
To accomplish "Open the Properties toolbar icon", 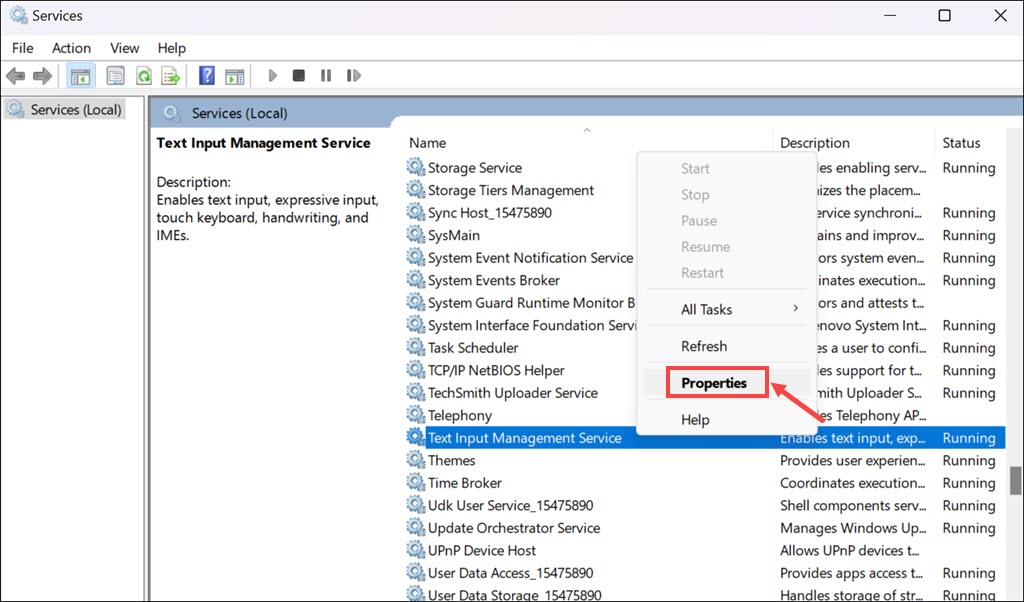I will (115, 75).
